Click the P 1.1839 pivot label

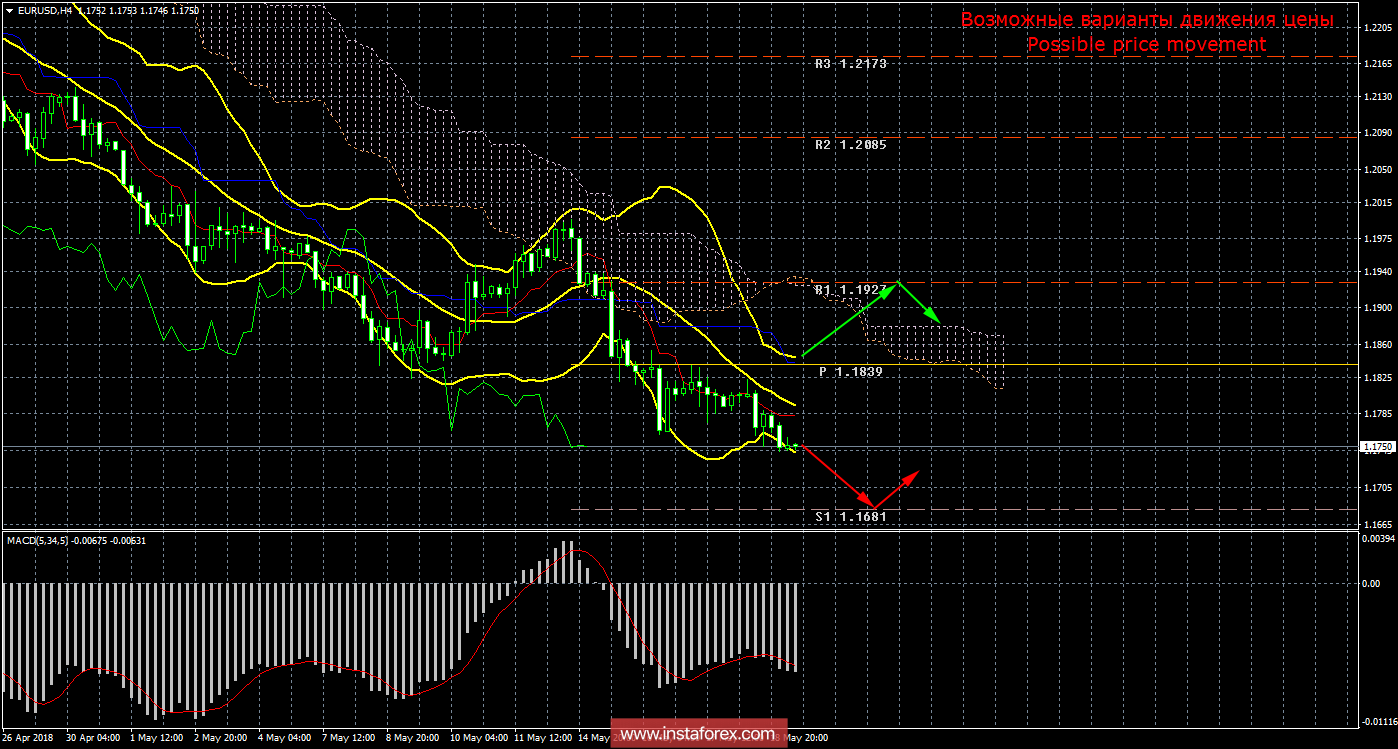click(x=851, y=371)
